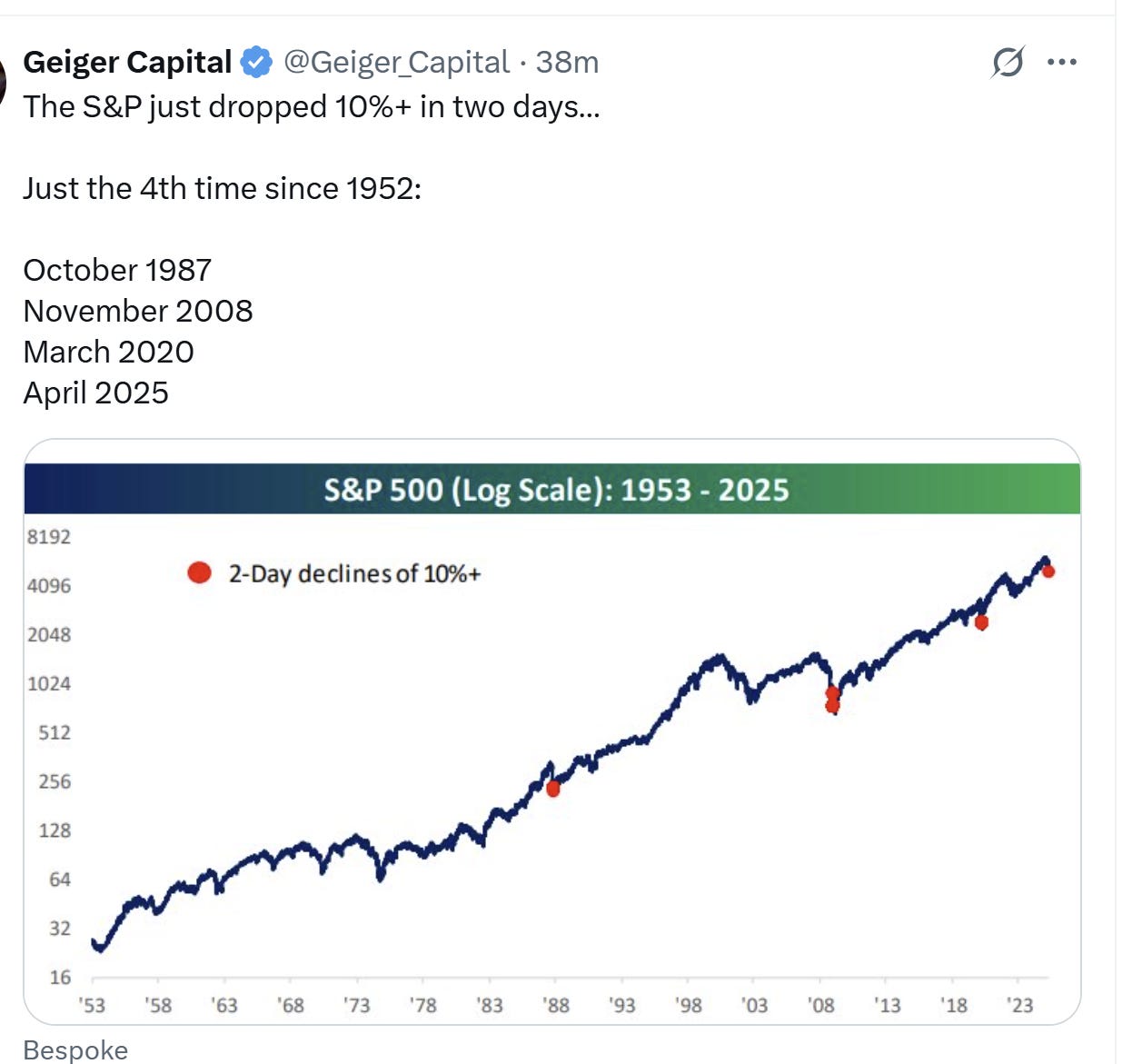Click the 38m timestamp link
Image resolution: width=1132 pixels, height=1064 pixels.
[x=568, y=62]
